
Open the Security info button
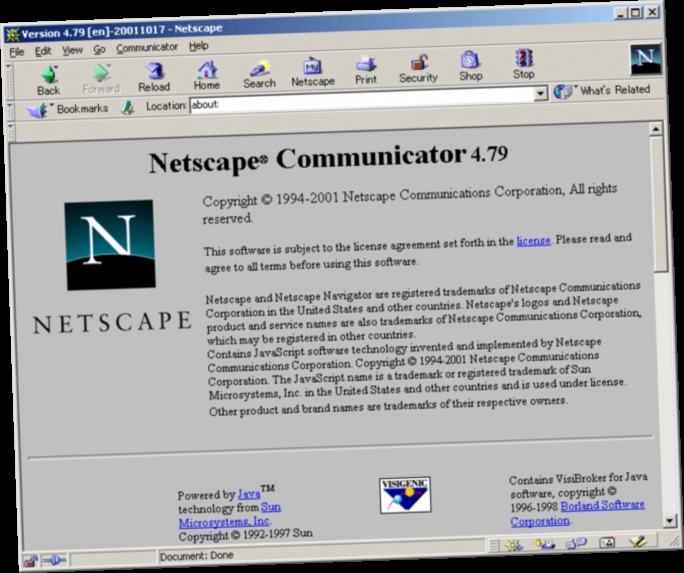pyautogui.click(x=418, y=68)
